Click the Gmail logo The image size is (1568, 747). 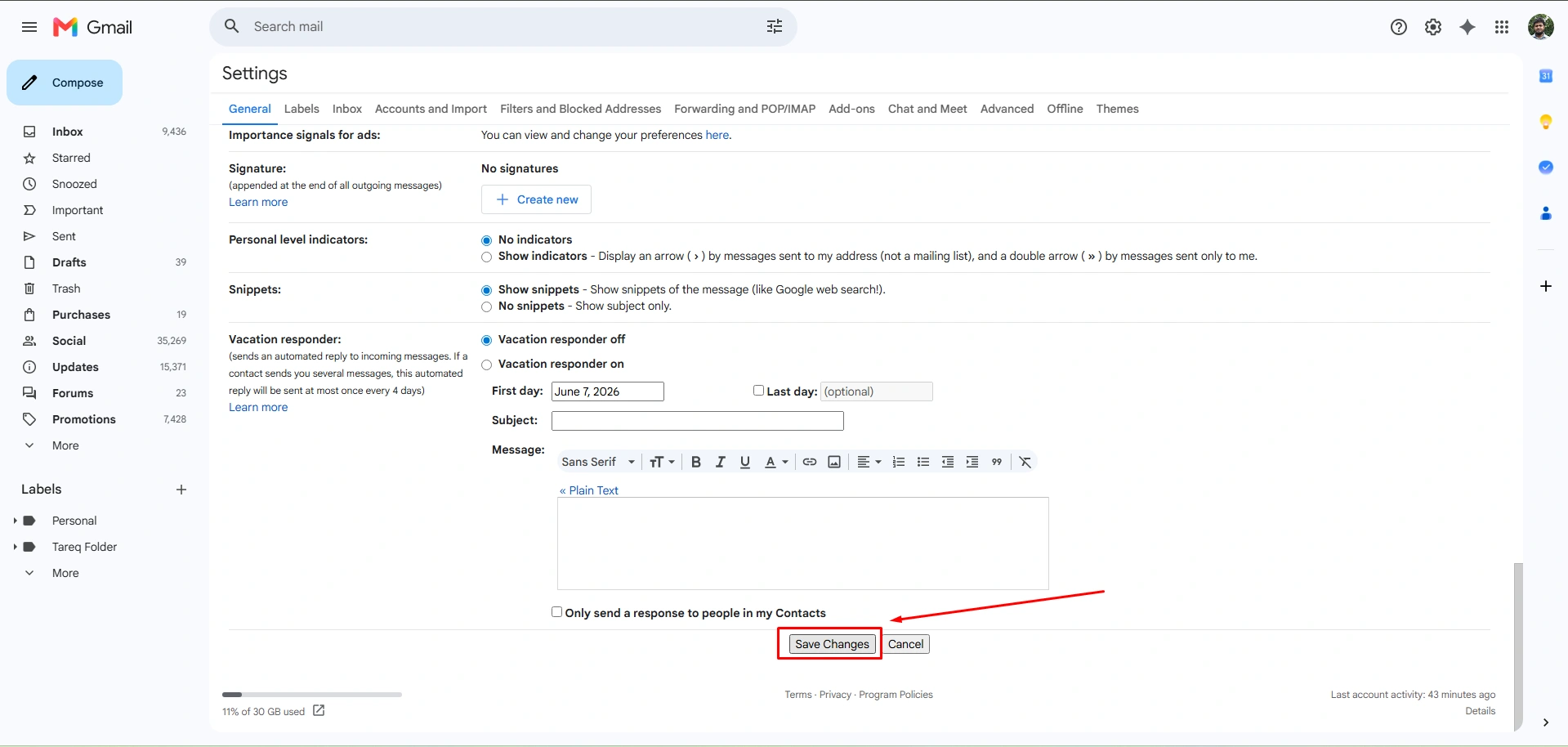pos(92,27)
